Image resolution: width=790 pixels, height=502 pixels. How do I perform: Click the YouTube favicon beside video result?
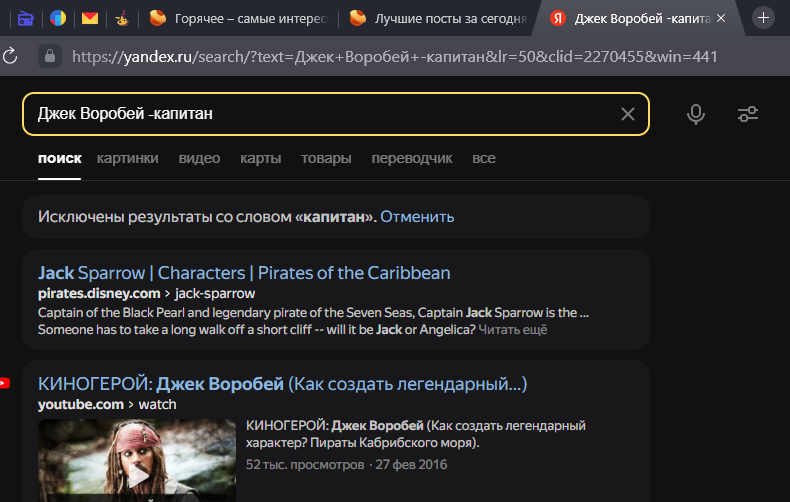[4, 383]
